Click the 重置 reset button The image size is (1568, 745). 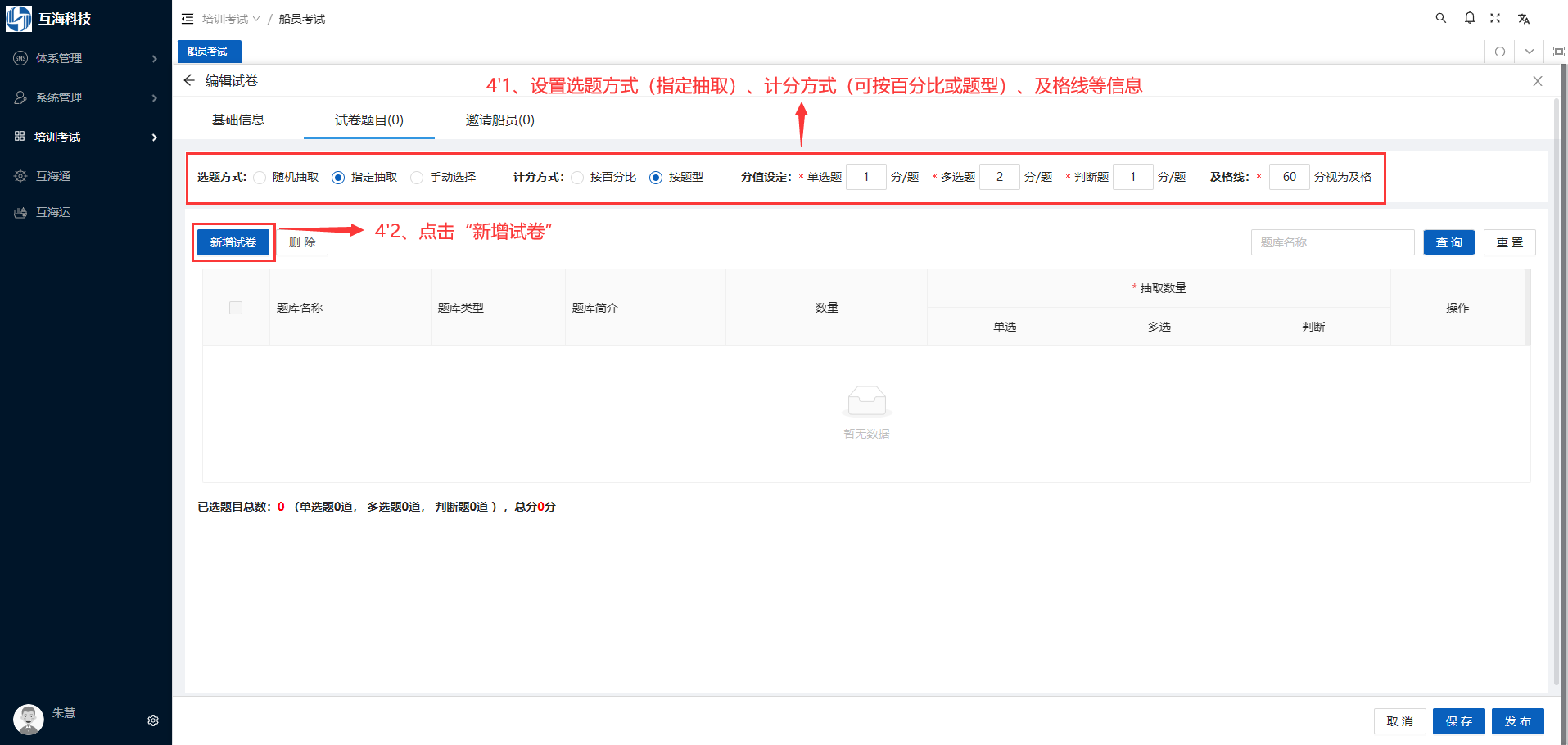[1510, 242]
